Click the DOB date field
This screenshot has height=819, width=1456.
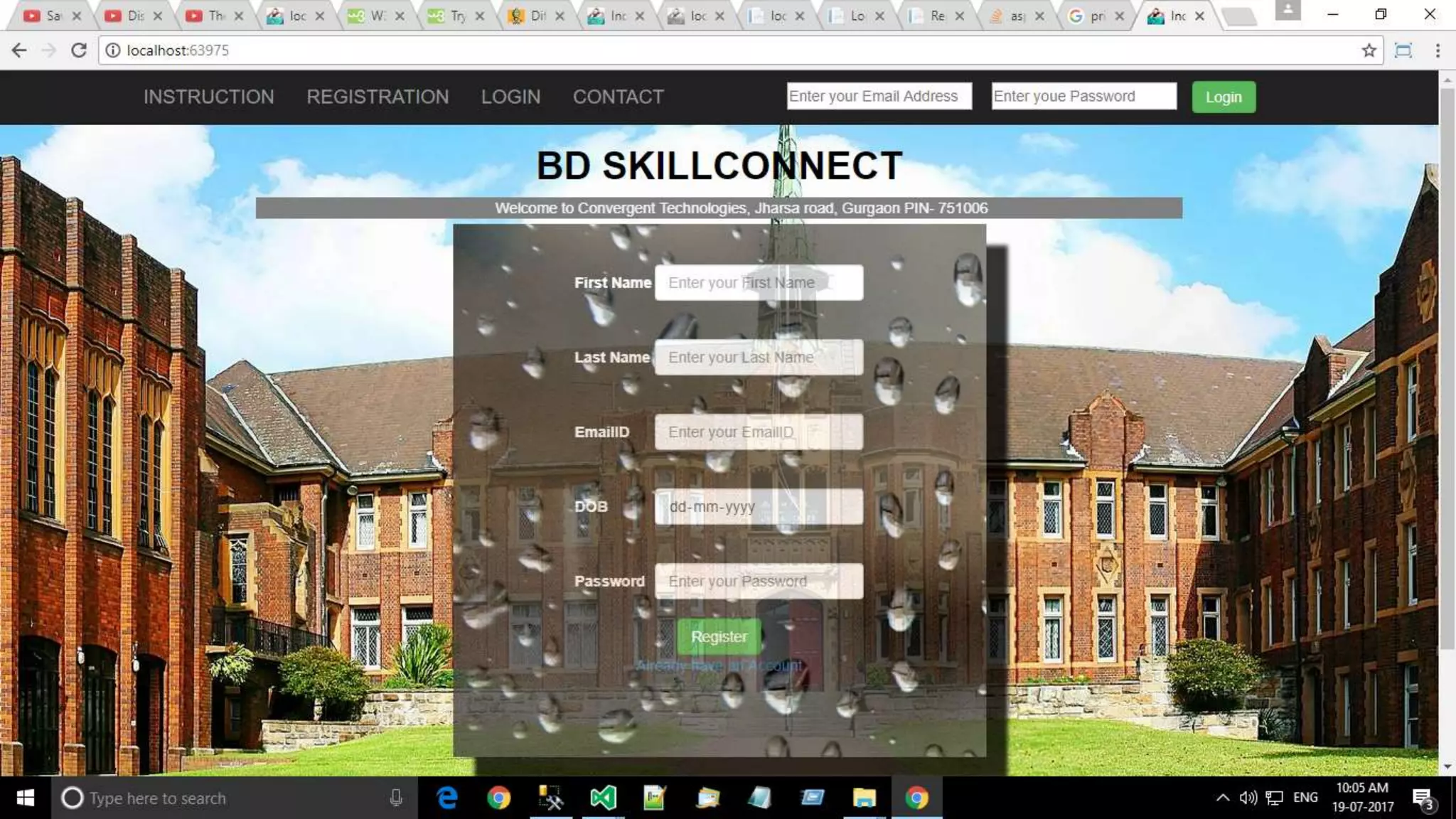pos(758,507)
